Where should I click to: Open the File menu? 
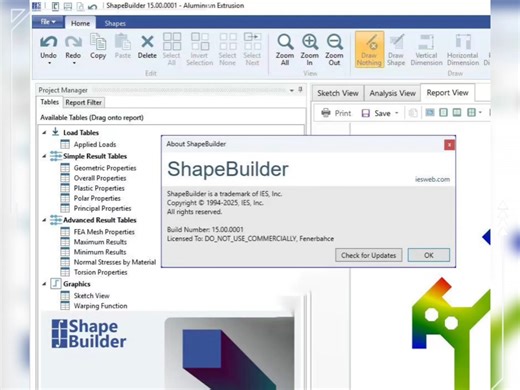pos(48,22)
